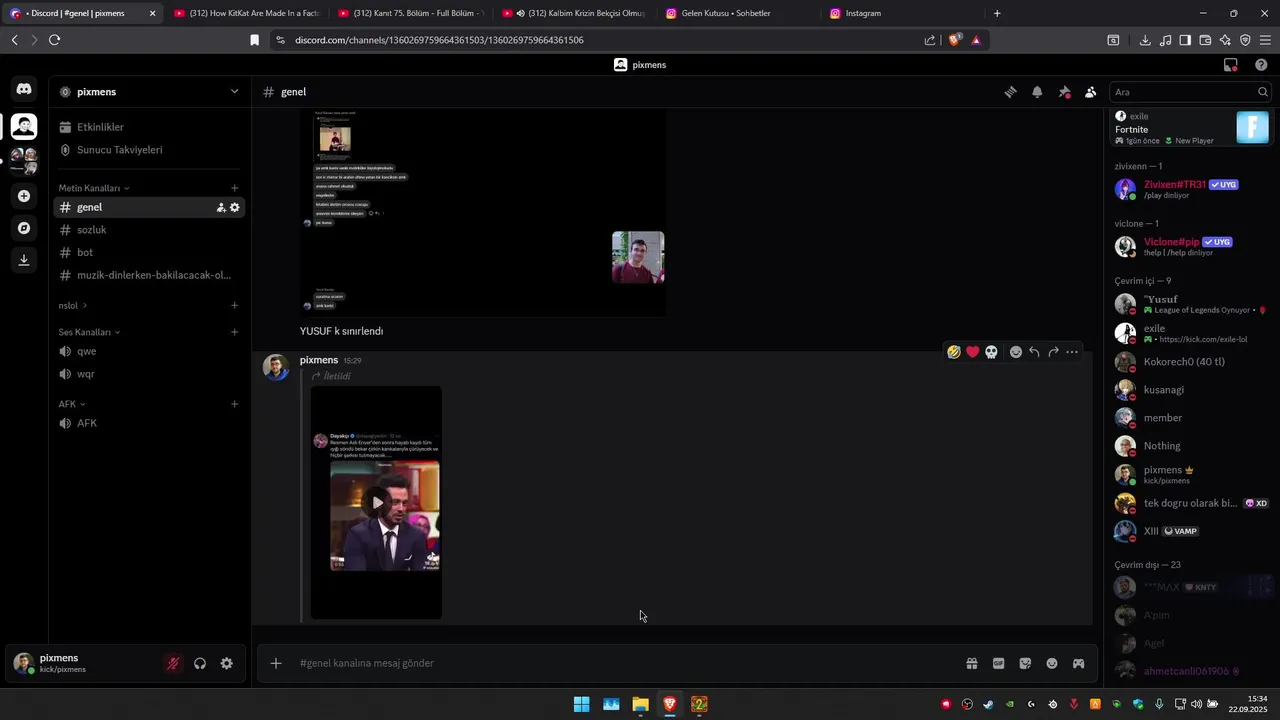Open gift icon in message bar

[971, 663]
